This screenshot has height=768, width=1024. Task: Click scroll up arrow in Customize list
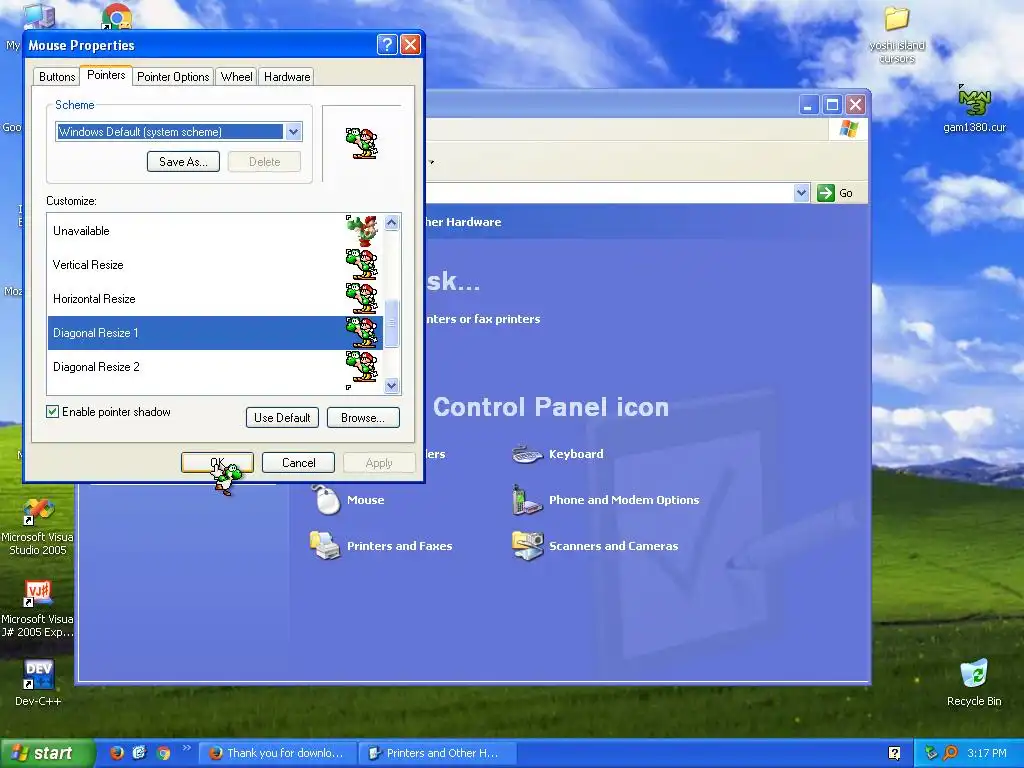pos(392,223)
